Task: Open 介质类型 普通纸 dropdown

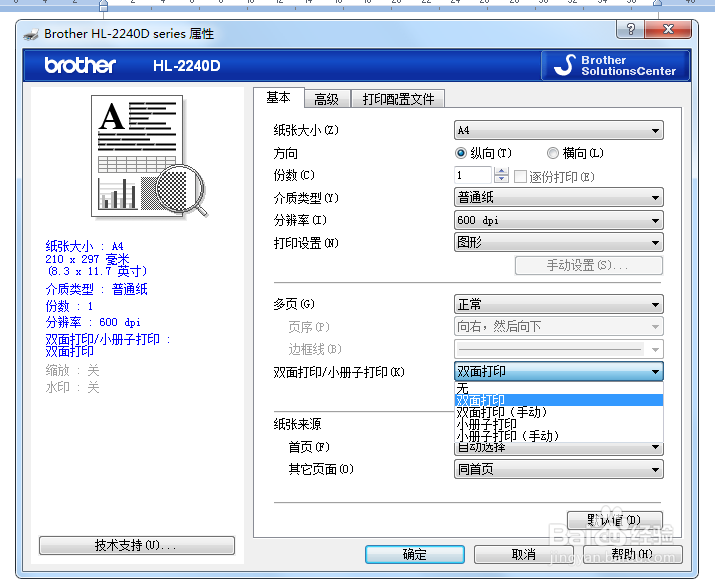Action: pyautogui.click(x=559, y=197)
